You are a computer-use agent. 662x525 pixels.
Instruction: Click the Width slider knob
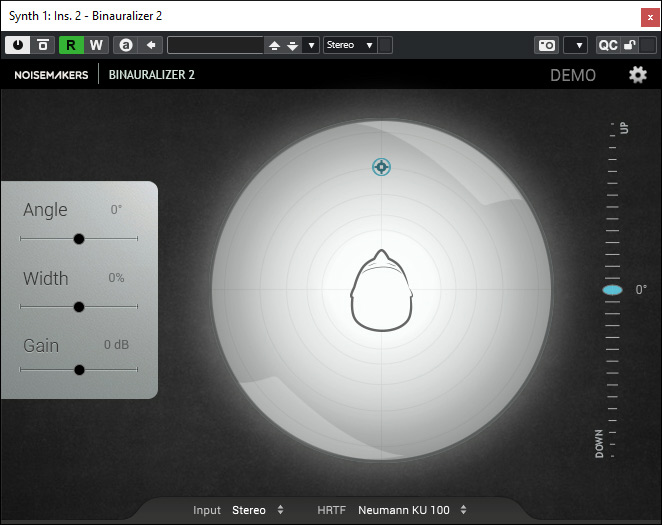(x=79, y=307)
